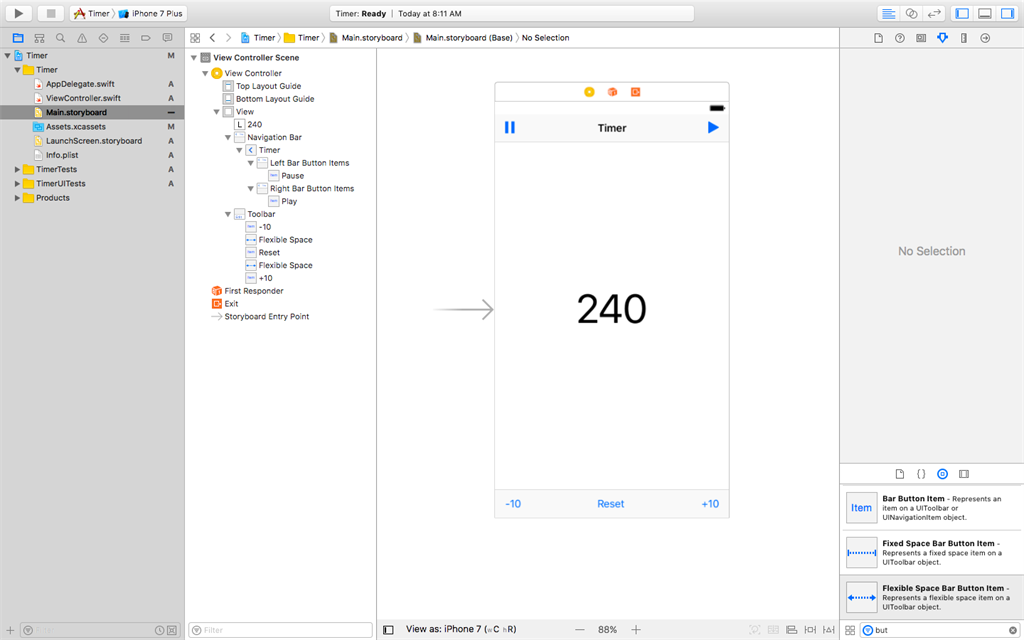
Task: Show the Quick Help inspector
Action: pyautogui.click(x=900, y=38)
